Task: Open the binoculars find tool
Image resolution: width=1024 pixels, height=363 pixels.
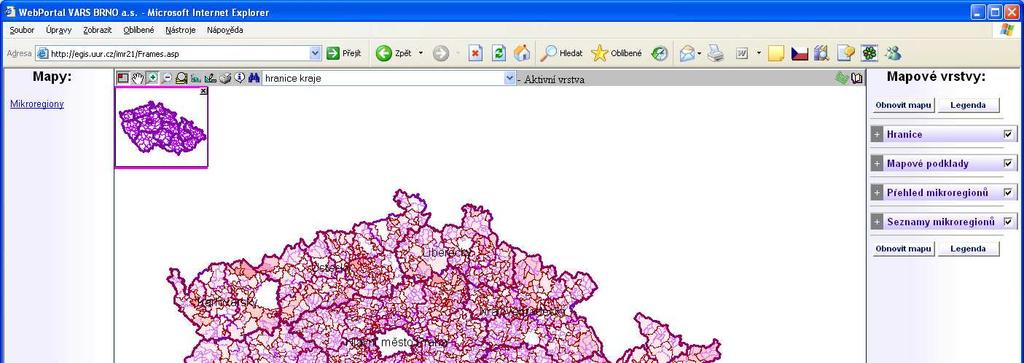Action: click(x=253, y=78)
